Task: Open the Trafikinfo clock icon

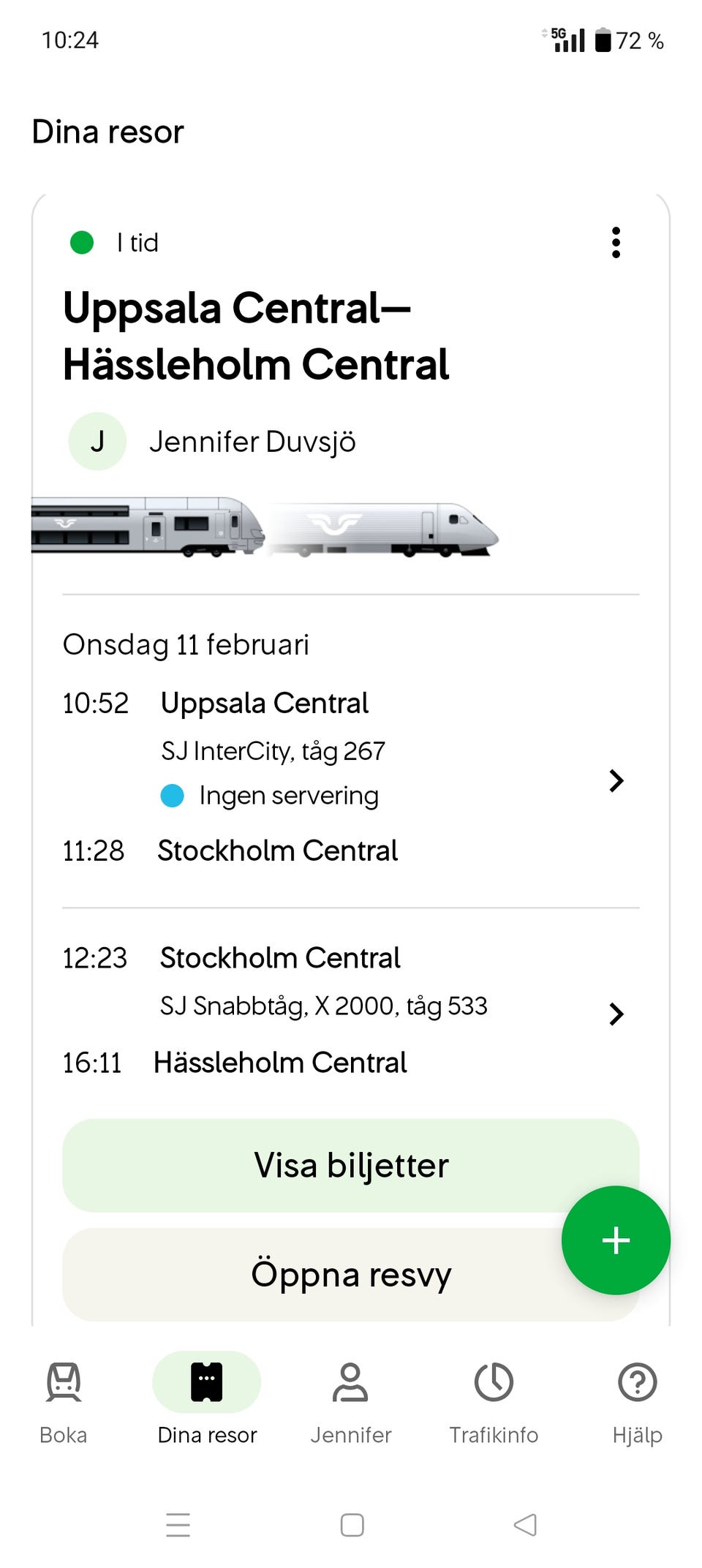Action: tap(494, 1382)
